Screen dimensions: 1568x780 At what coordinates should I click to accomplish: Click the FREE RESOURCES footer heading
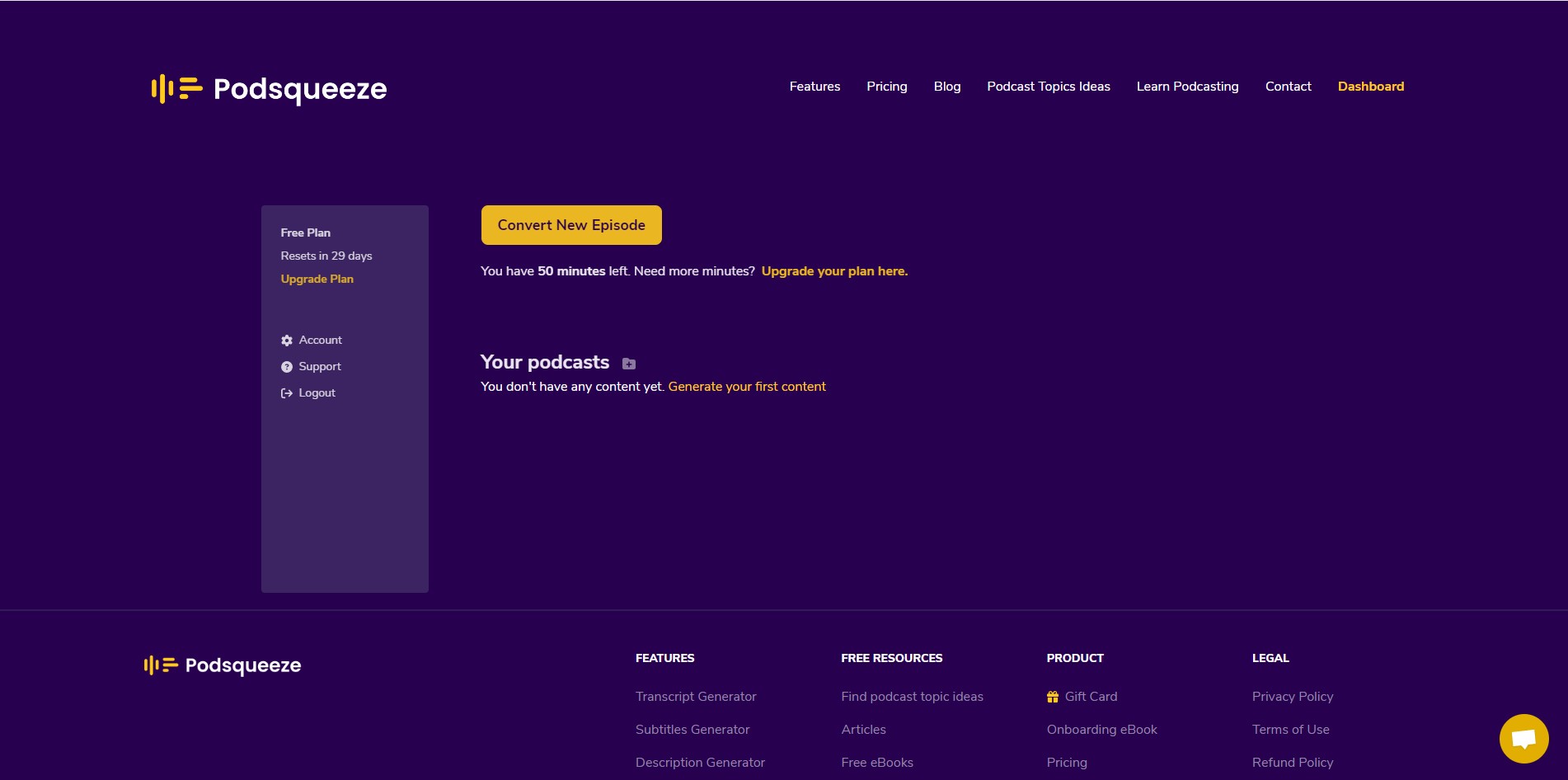(892, 658)
